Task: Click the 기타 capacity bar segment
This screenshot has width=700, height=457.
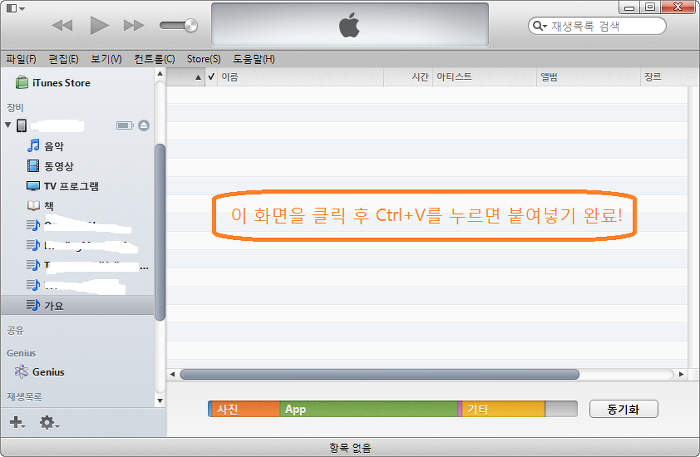Action: 503,409
